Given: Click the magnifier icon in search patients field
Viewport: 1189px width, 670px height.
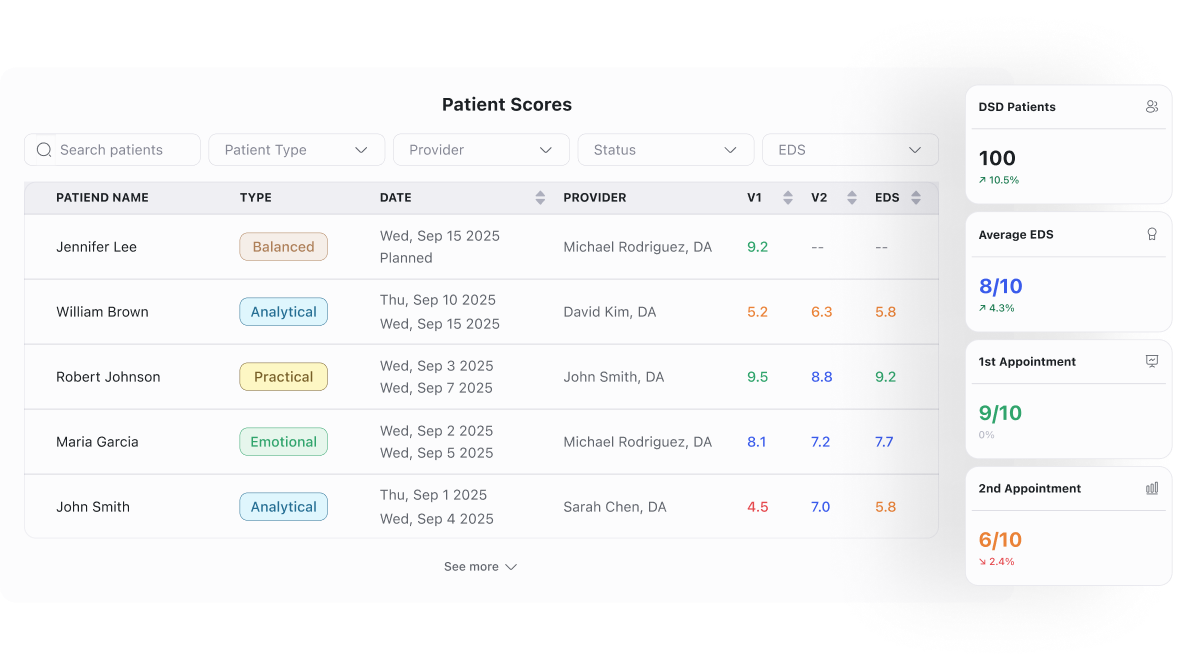Looking at the screenshot, I should (x=44, y=149).
